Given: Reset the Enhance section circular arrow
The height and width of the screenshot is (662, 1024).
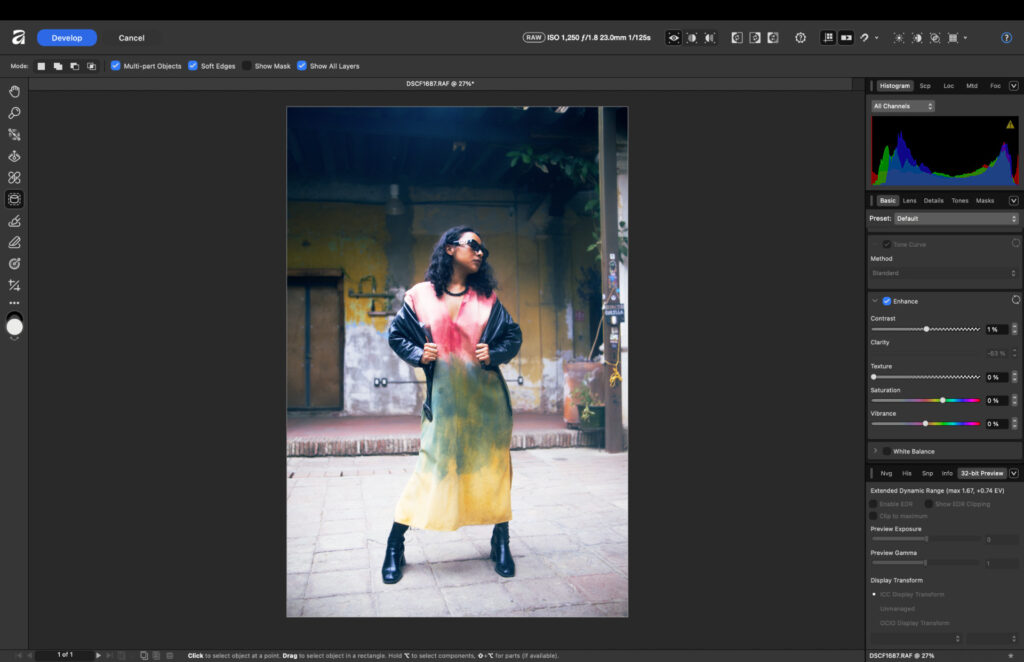Looking at the screenshot, I should tap(1016, 300).
